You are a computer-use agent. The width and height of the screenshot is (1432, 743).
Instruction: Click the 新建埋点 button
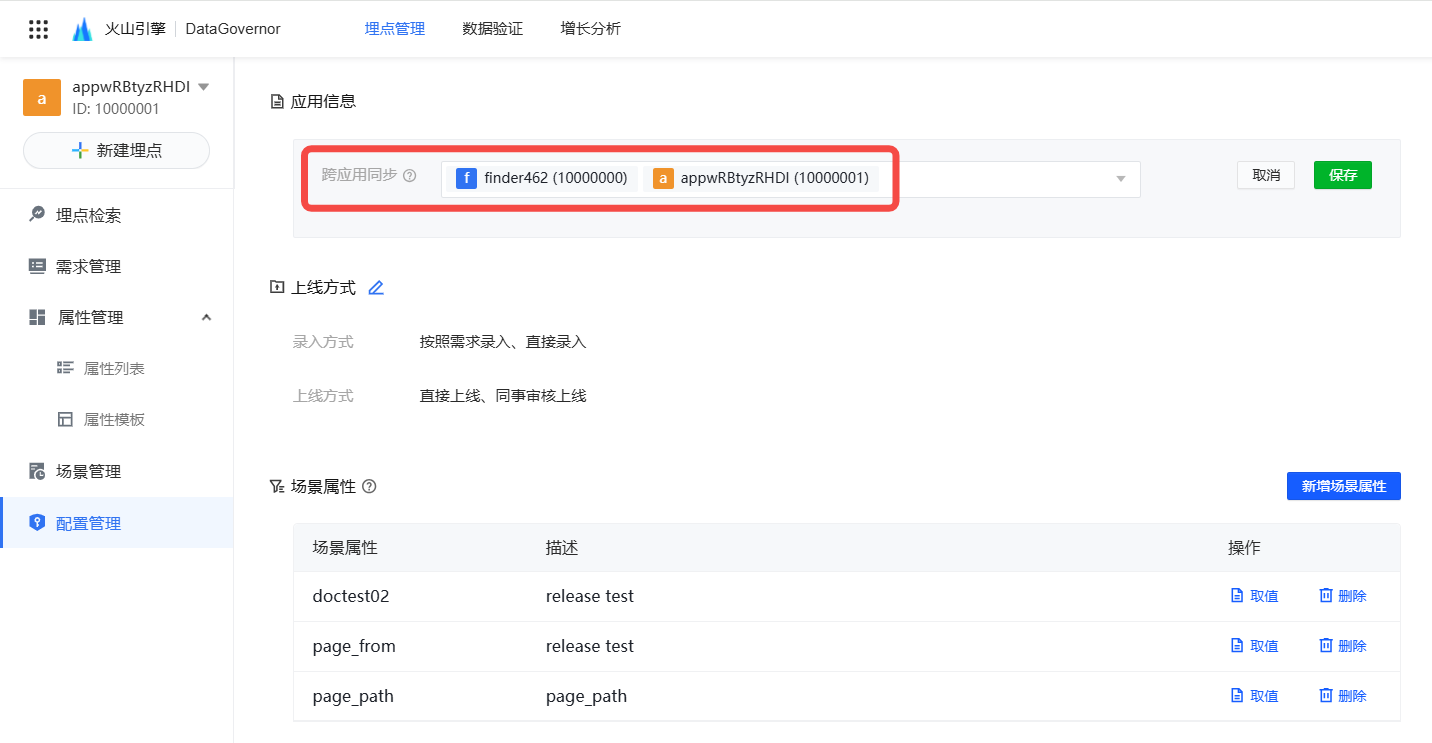tap(116, 151)
